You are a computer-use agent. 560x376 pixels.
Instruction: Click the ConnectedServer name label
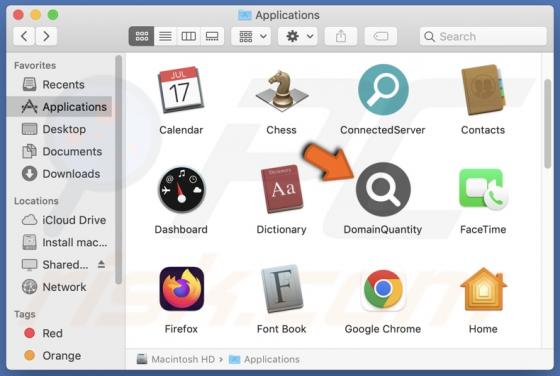pos(383,130)
